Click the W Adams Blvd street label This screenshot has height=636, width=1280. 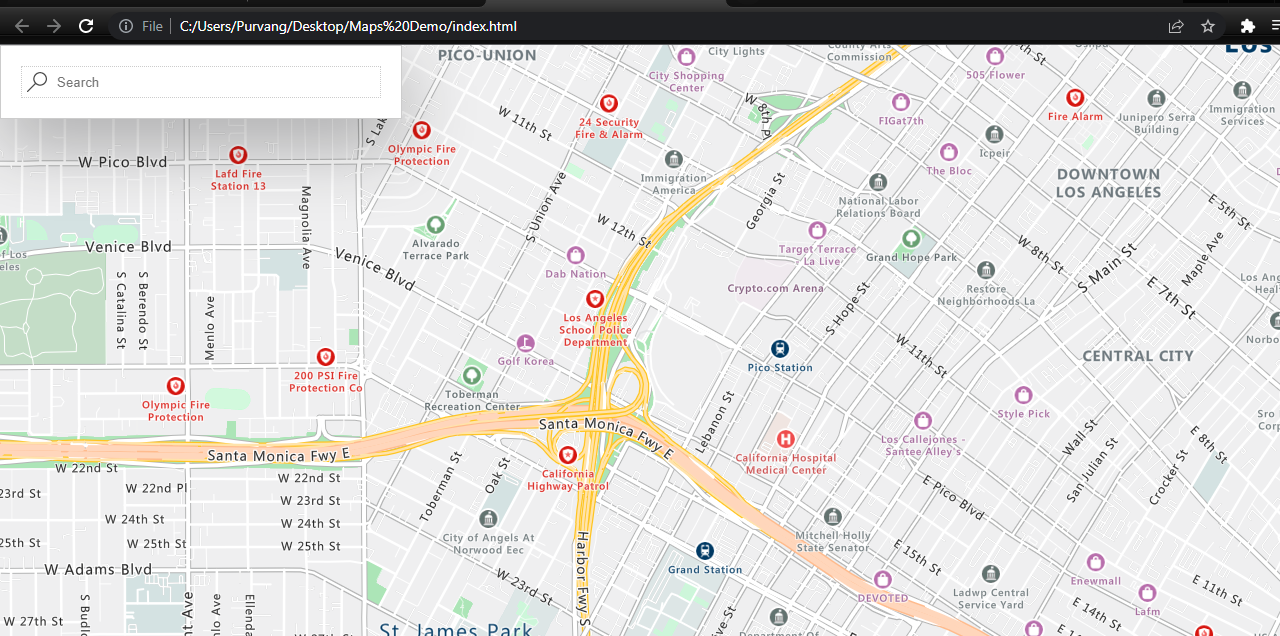click(x=98, y=570)
